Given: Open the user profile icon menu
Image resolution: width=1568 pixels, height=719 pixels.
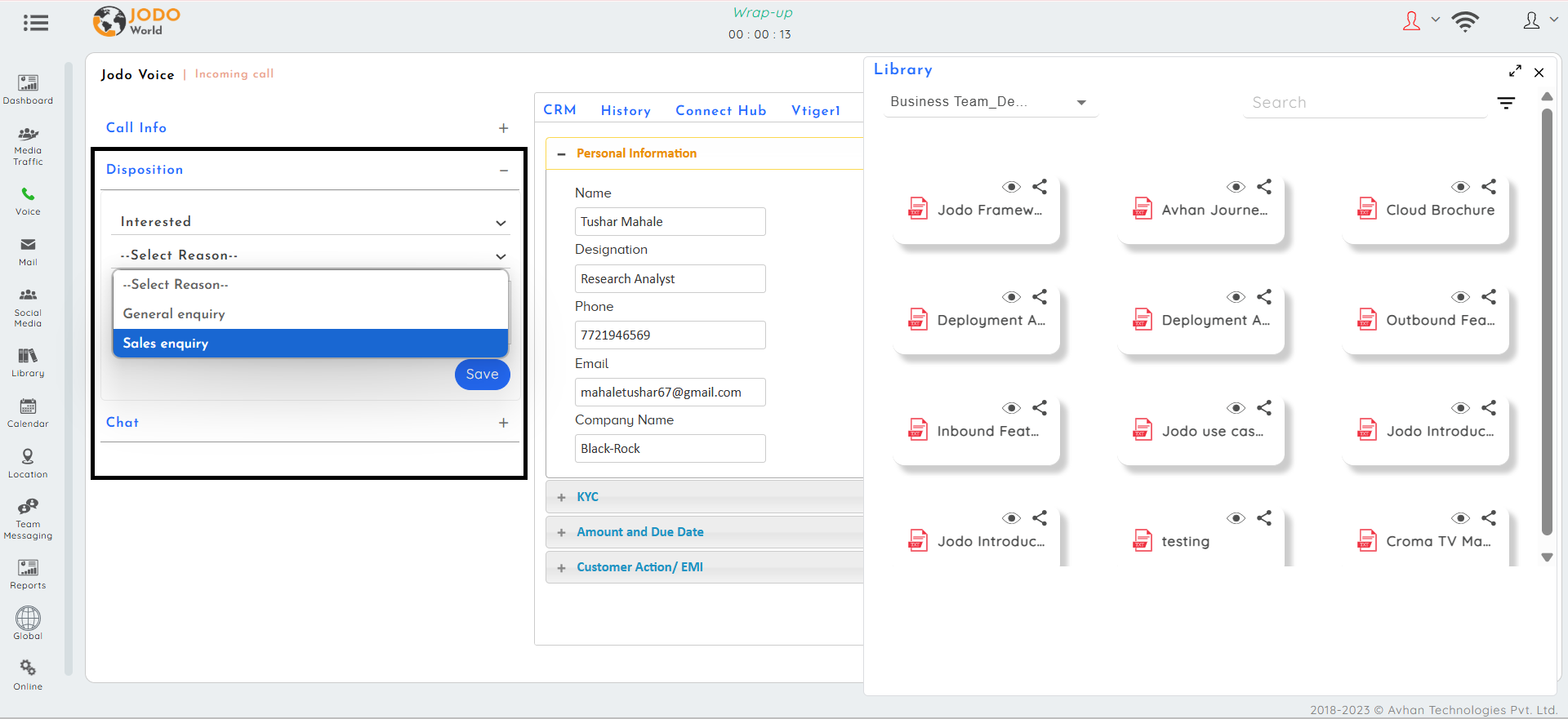Looking at the screenshot, I should pos(1532,21).
